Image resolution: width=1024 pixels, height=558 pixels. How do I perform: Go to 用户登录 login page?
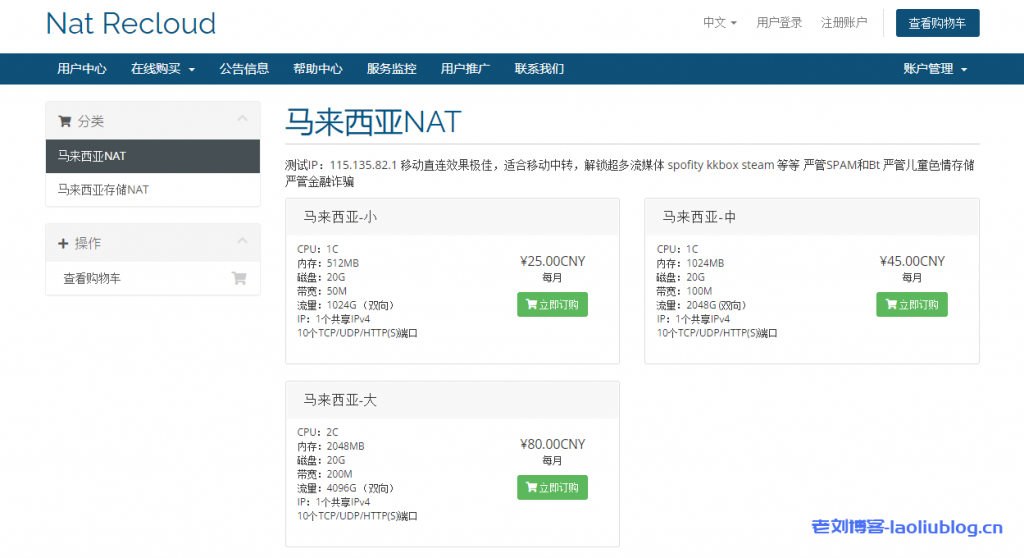(x=779, y=22)
